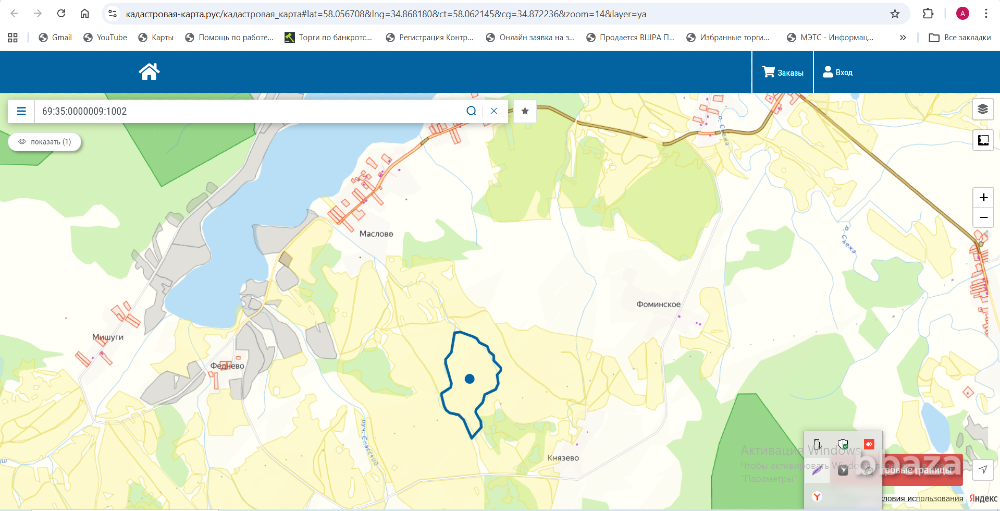
Task: Click the blue marker on selected parcel
Action: click(x=469, y=379)
